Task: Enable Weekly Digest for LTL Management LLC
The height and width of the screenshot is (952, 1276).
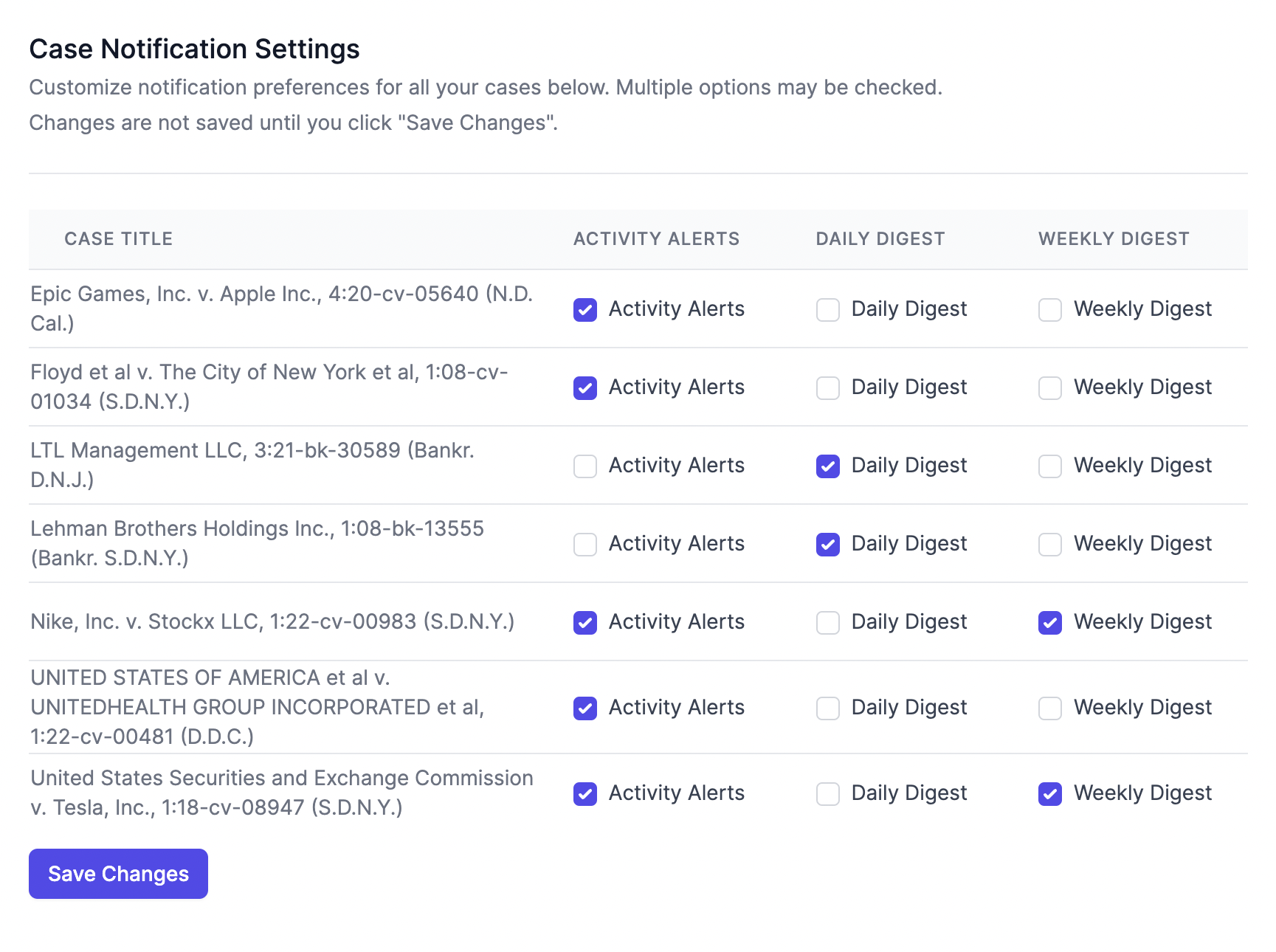Action: point(1050,466)
